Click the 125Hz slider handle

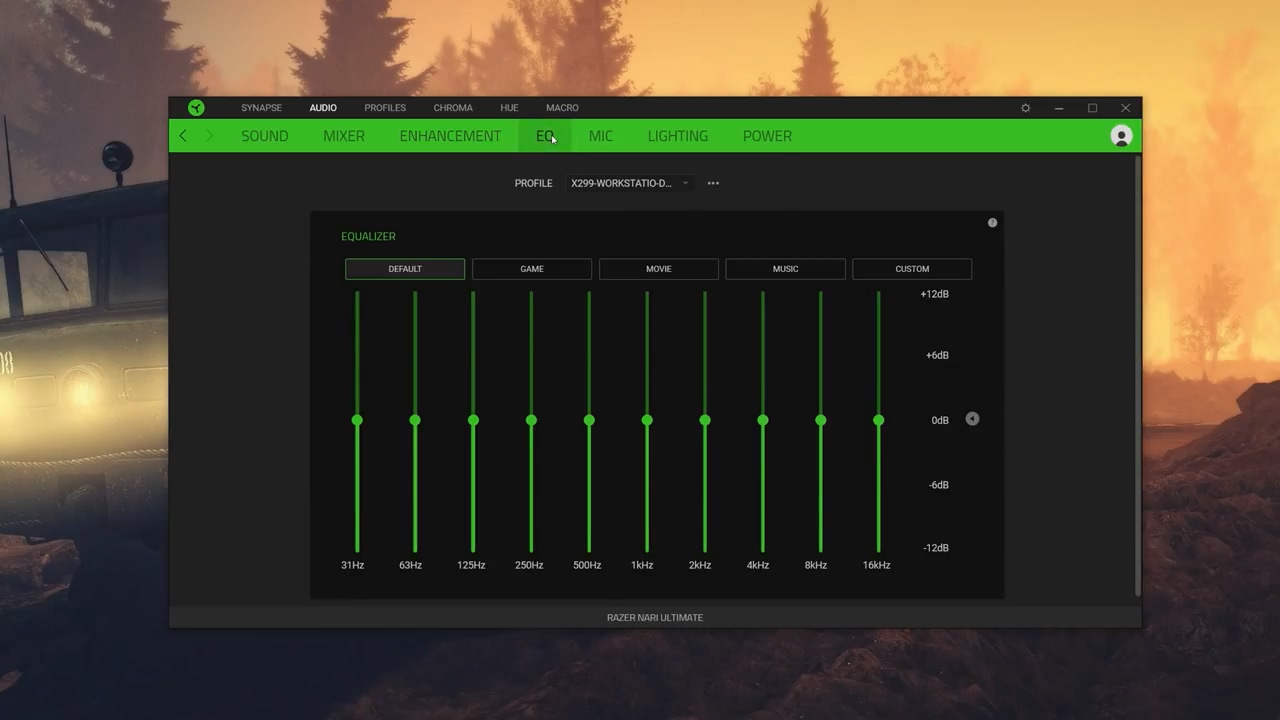click(473, 420)
